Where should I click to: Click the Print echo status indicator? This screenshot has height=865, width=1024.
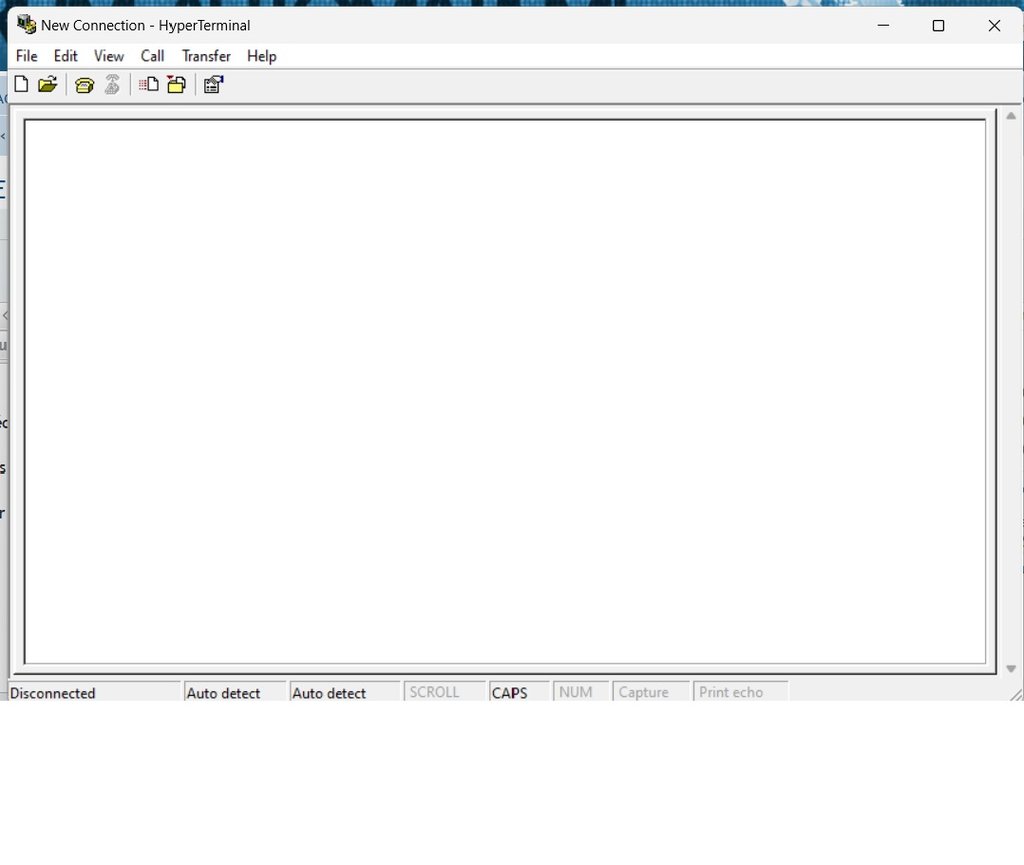coord(740,692)
